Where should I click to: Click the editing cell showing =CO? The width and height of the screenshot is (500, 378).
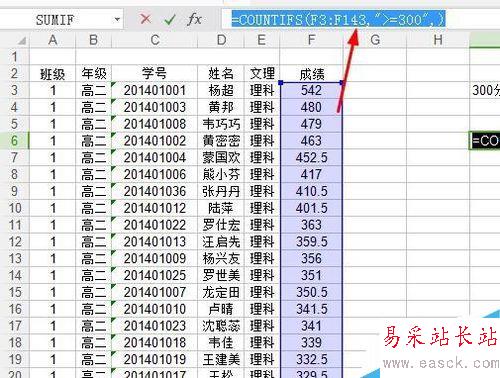[485, 141]
